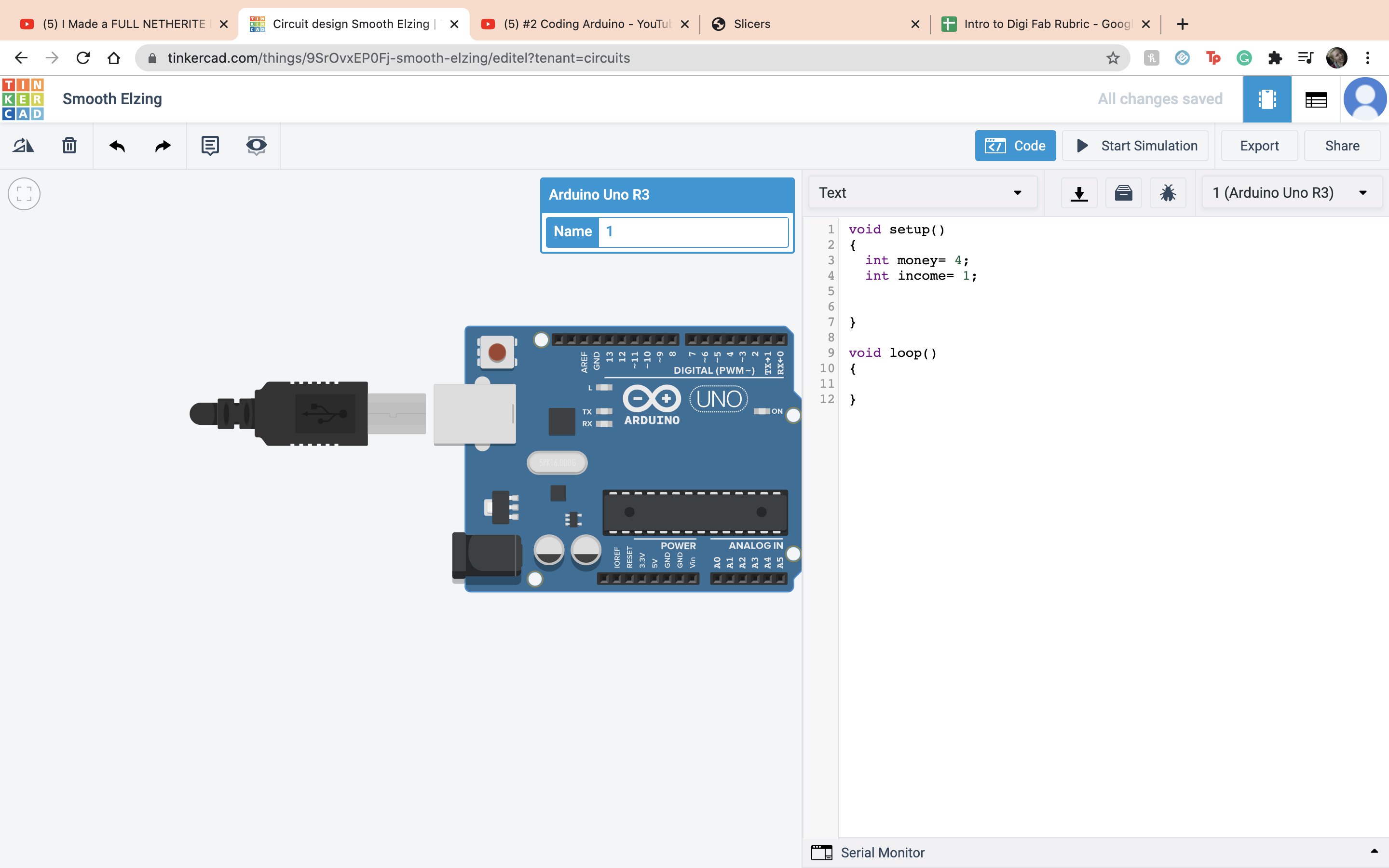
Task: Click the ATmega chip on the Arduino
Action: click(695, 512)
